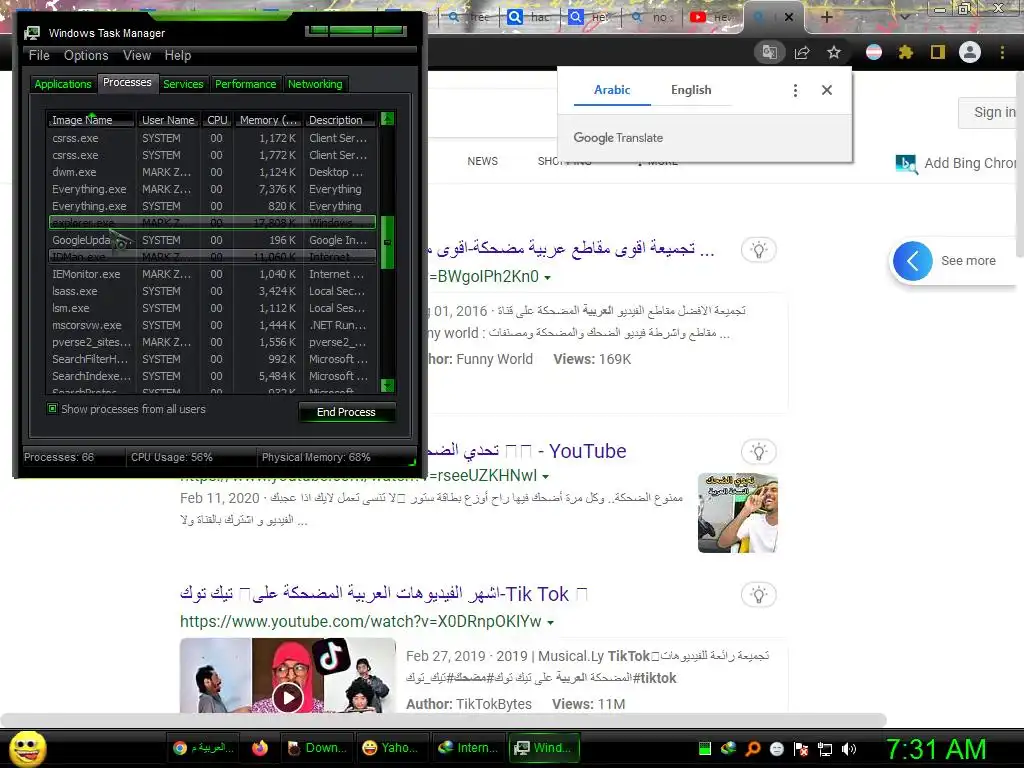Open the Chrome three-dot menu
The width and height of the screenshot is (1024, 768).
1002,52
